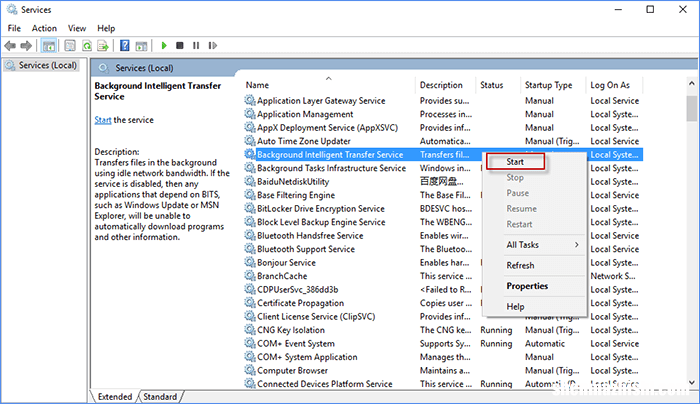The image size is (700, 404).
Task: Click the gear icon beside BranchCache
Action: tap(250, 275)
